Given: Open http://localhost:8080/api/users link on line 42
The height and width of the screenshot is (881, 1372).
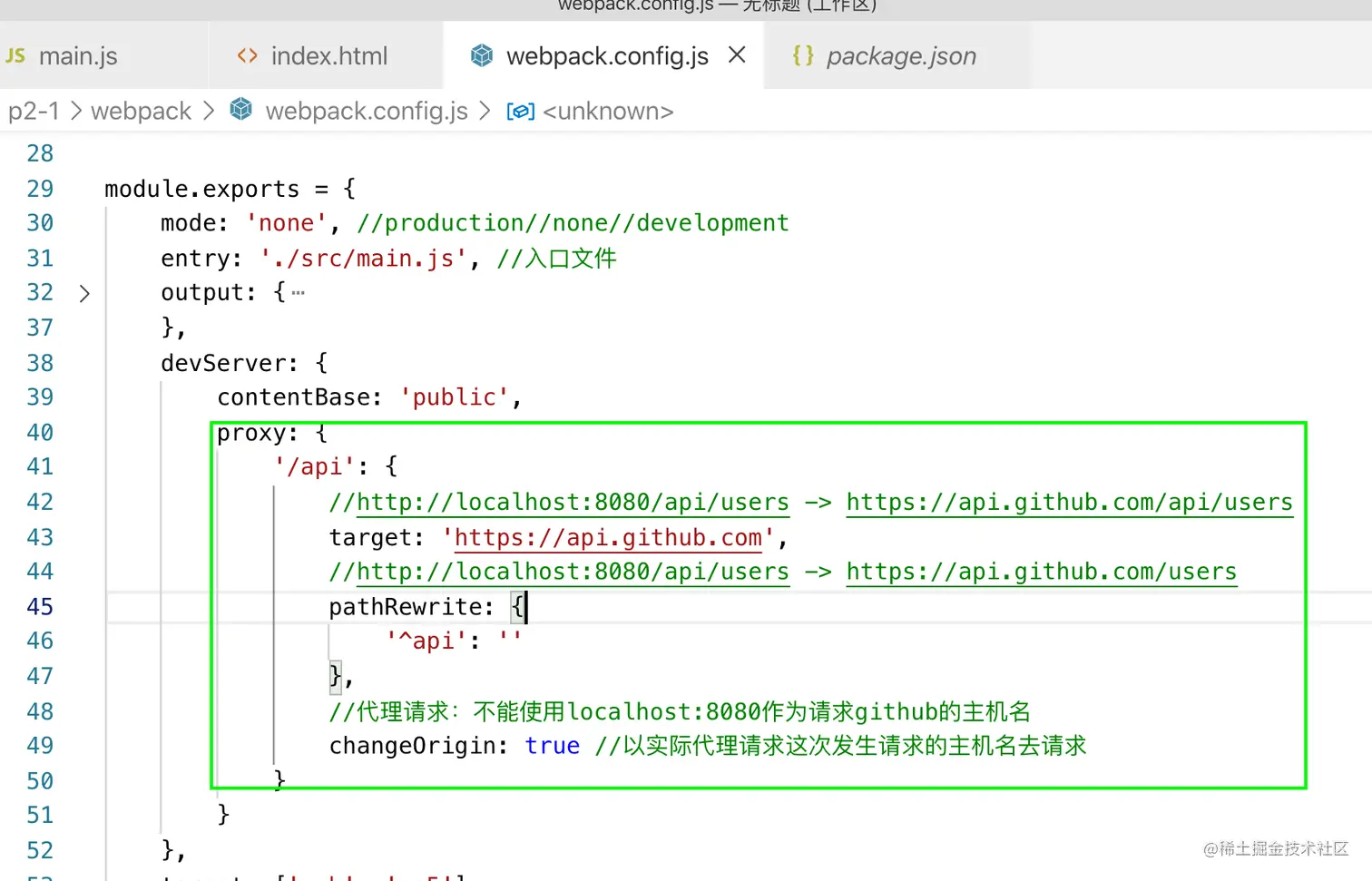Looking at the screenshot, I should [573, 503].
